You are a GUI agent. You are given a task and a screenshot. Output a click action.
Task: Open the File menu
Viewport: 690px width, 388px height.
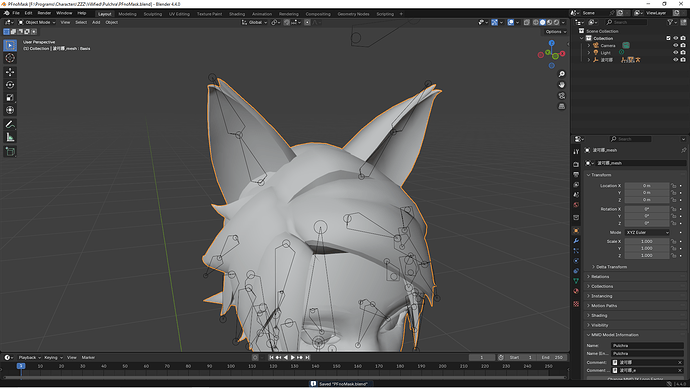16,13
